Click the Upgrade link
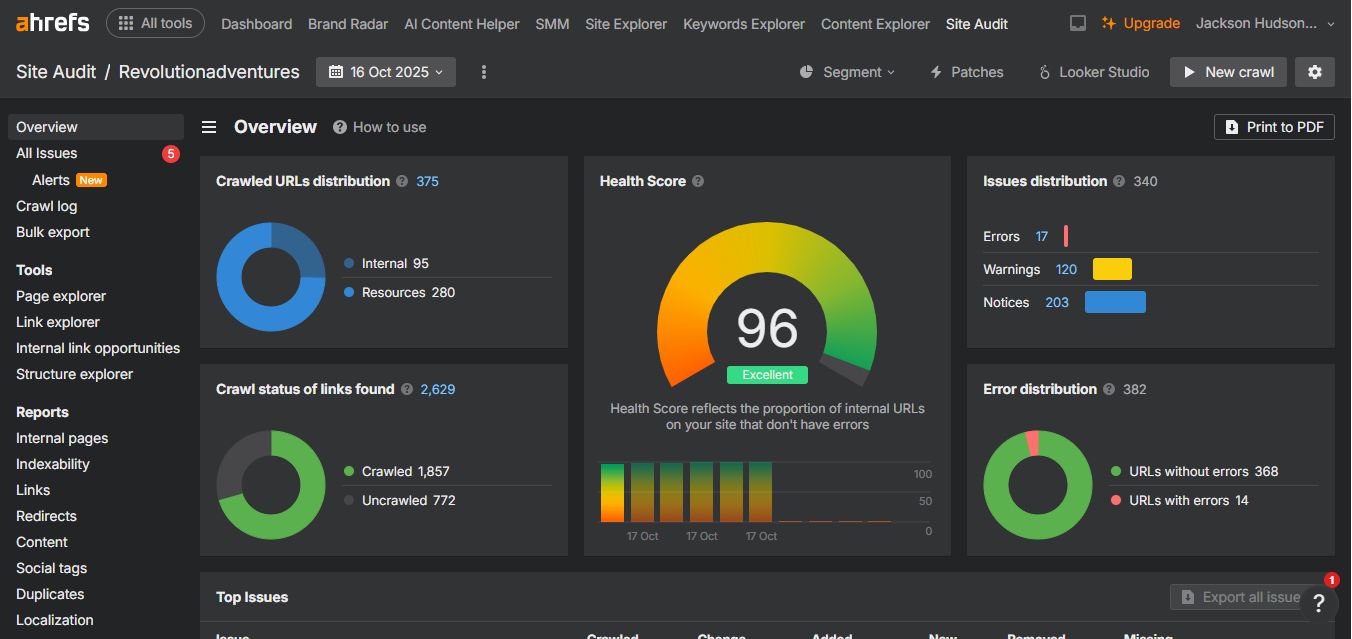This screenshot has height=639, width=1352. [1141, 23]
